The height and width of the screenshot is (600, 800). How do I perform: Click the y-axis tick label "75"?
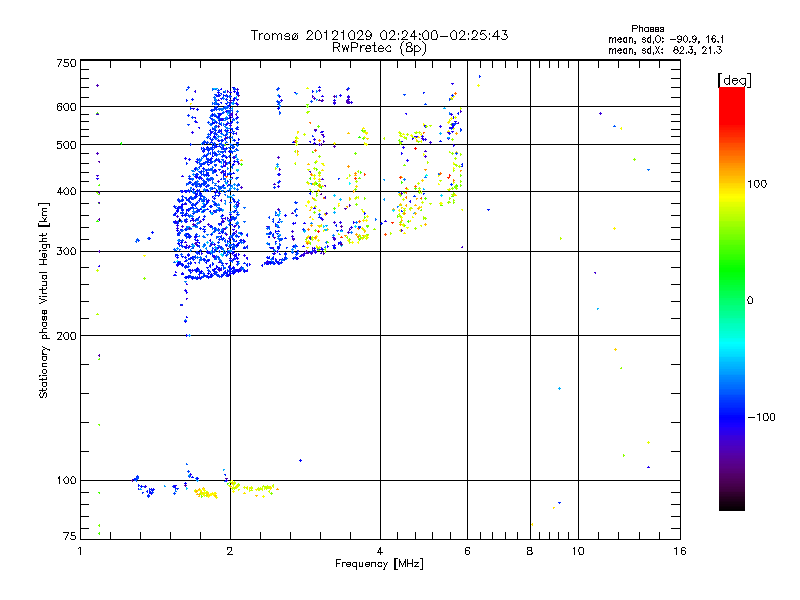[70, 536]
